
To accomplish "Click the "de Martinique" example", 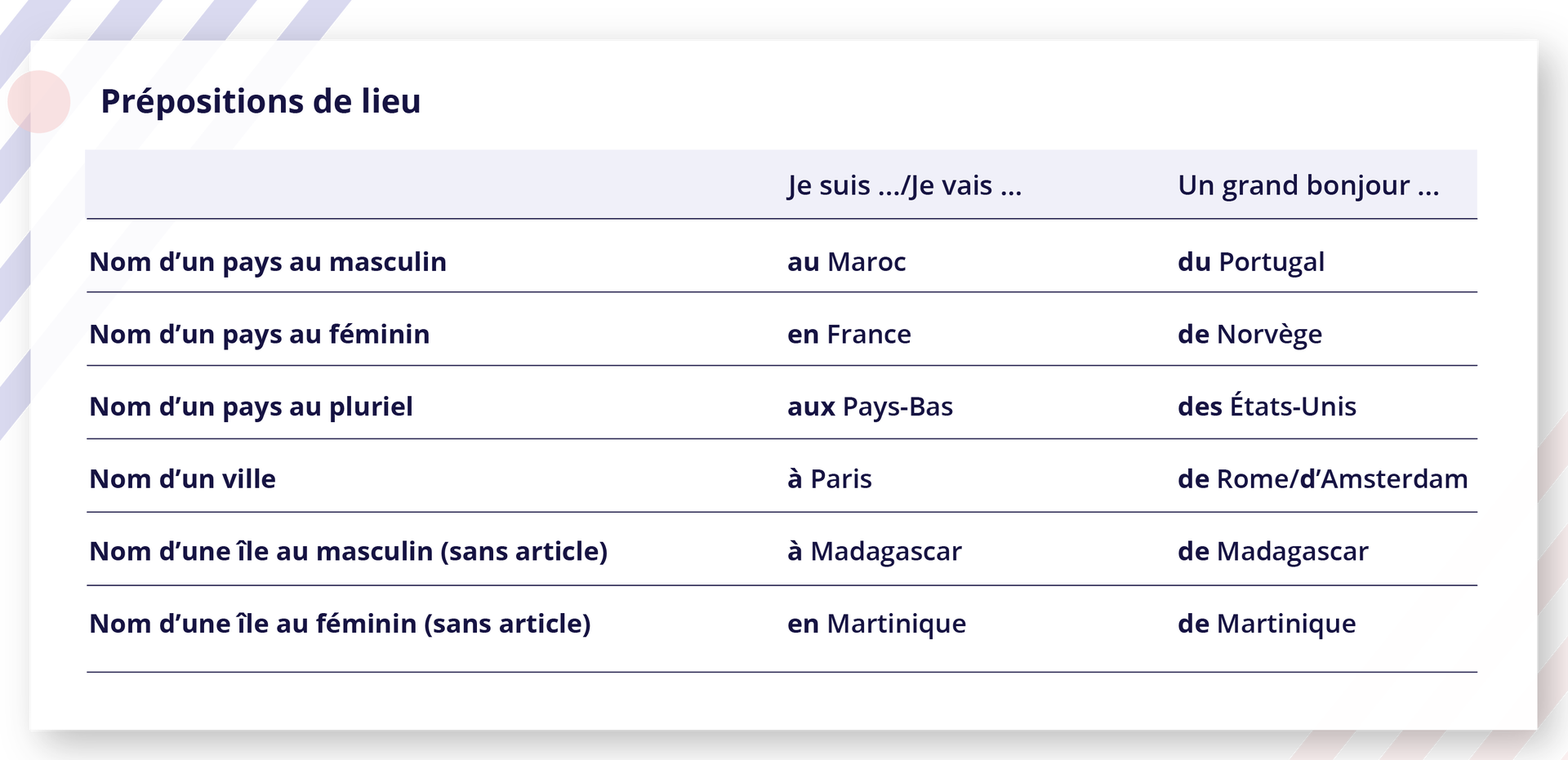I will [x=1267, y=624].
